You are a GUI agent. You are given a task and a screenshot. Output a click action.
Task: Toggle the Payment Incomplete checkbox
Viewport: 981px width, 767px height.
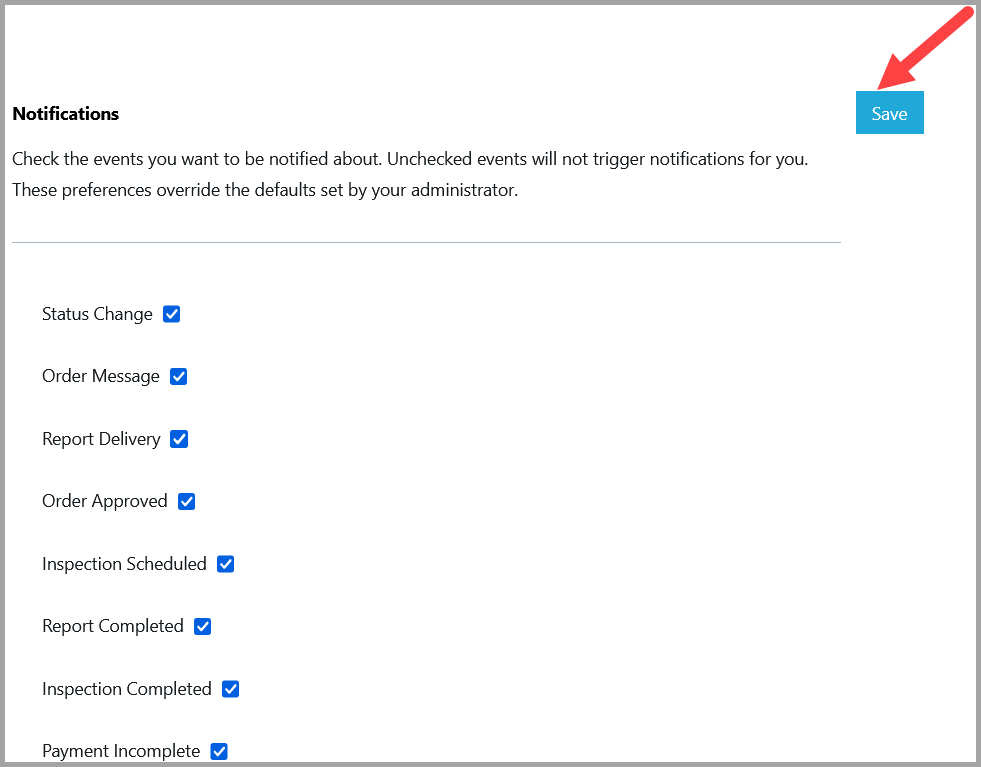(x=219, y=751)
